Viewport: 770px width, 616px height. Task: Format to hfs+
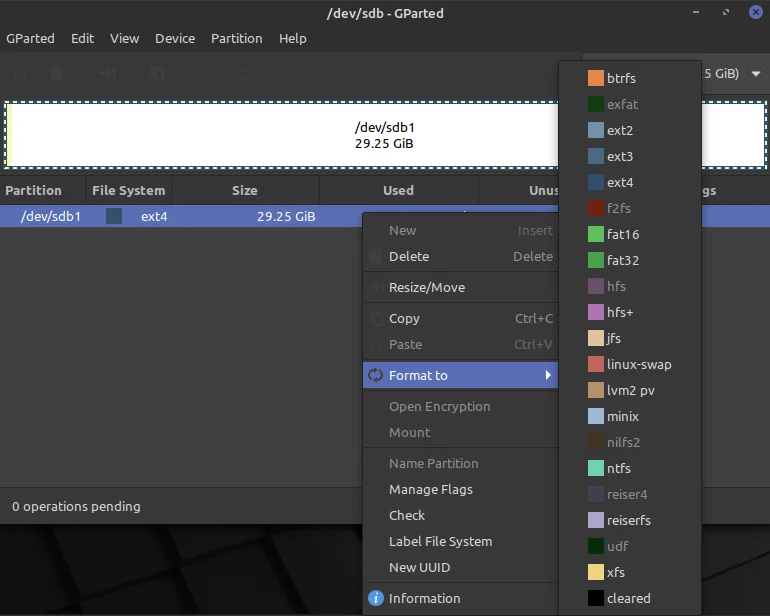[630, 312]
